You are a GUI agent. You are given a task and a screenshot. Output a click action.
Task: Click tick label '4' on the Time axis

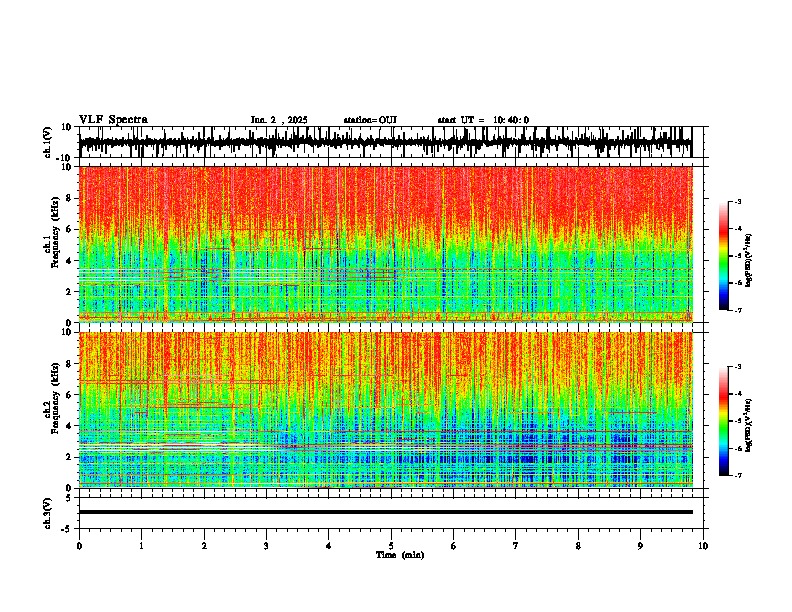329,546
